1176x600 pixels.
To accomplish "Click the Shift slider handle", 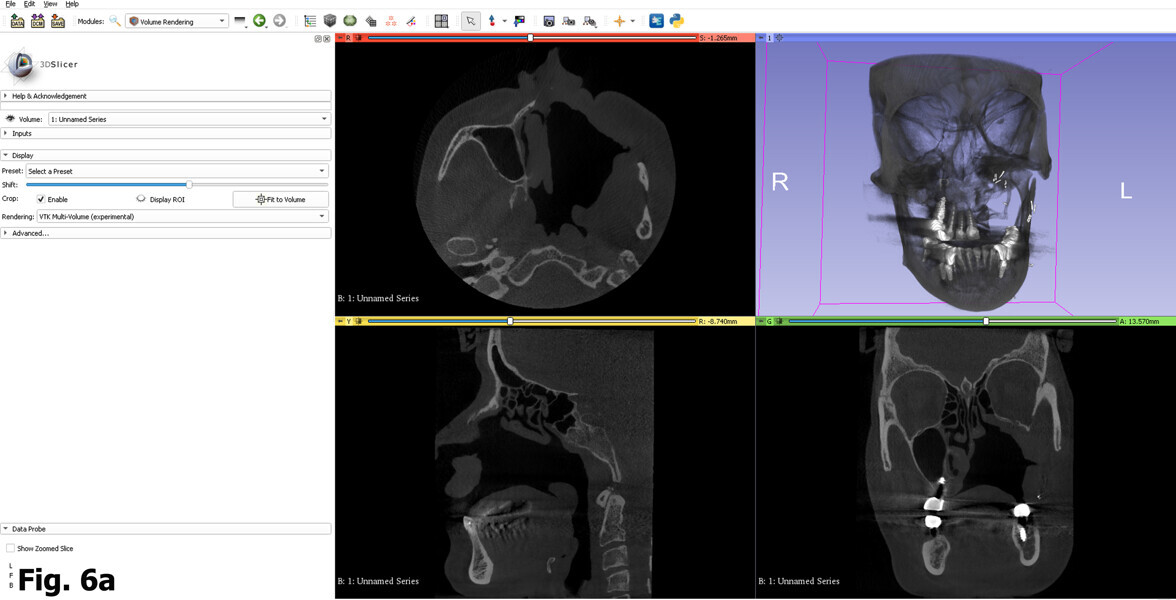I will (x=189, y=185).
